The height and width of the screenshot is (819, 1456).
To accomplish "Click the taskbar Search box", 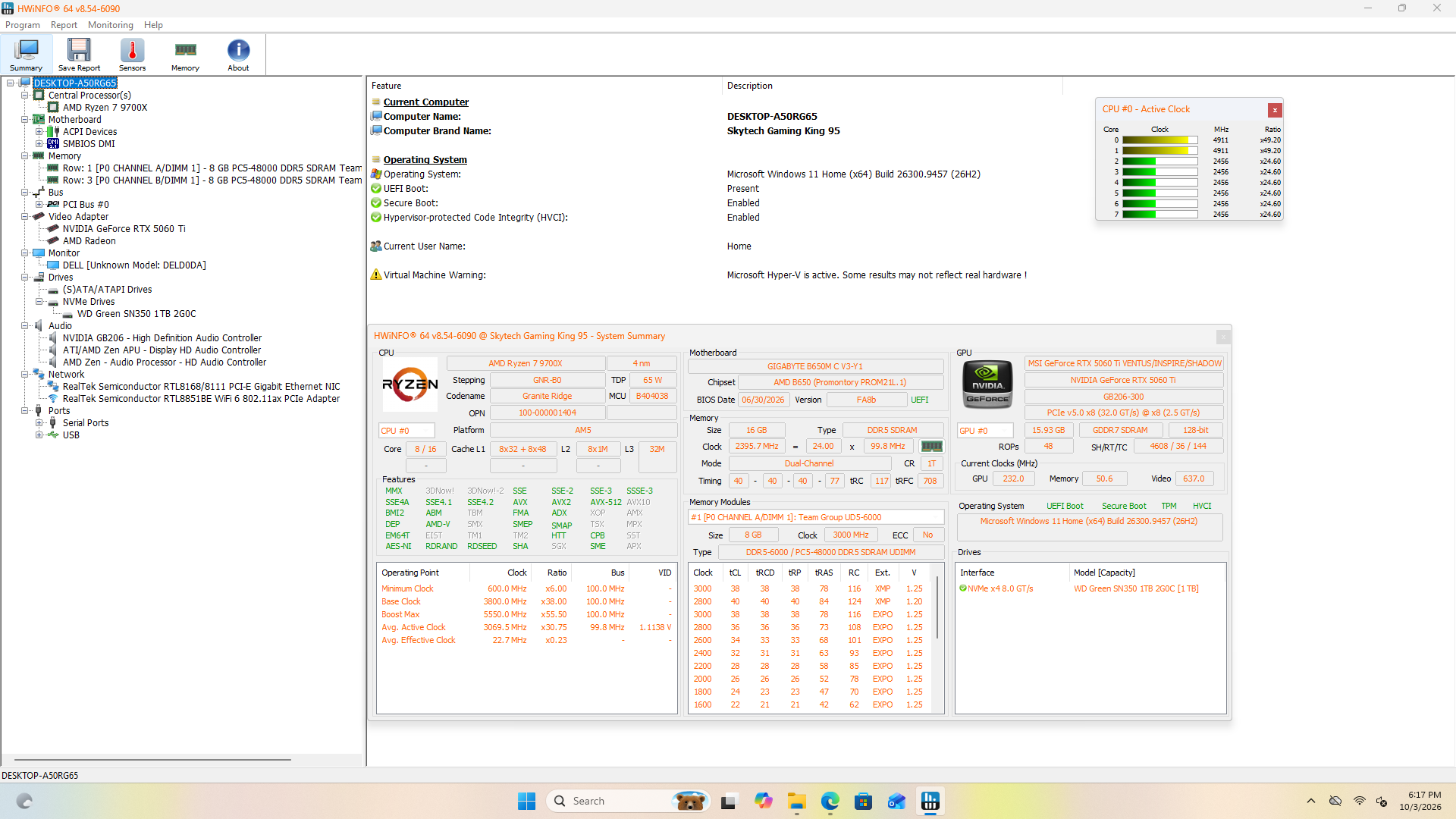I will (x=628, y=801).
